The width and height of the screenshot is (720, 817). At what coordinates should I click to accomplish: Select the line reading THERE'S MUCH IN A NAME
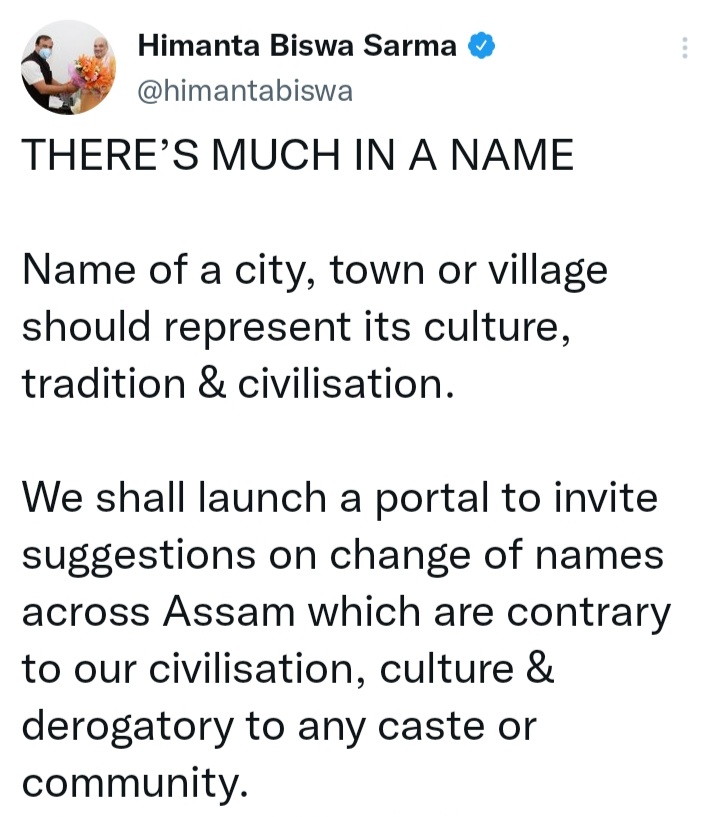click(x=298, y=154)
